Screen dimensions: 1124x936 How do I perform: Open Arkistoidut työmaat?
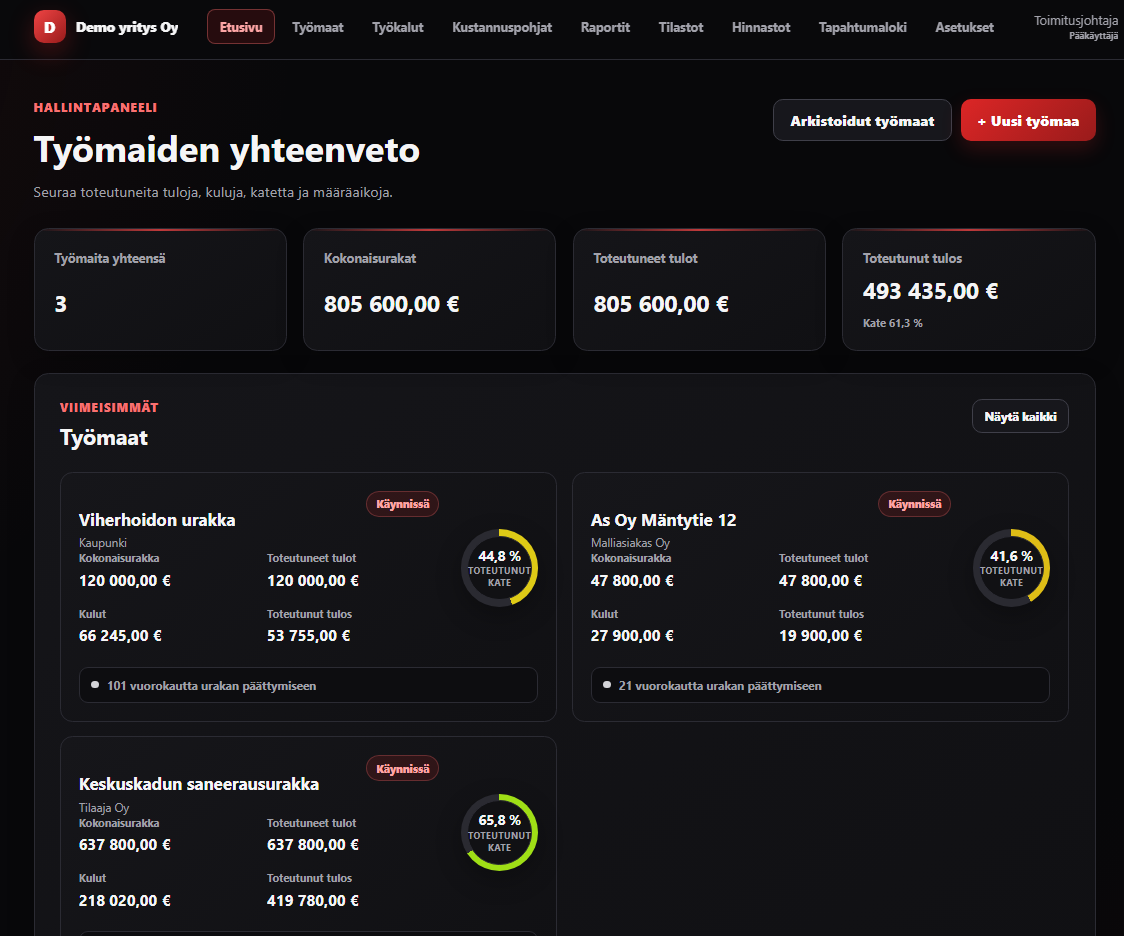pos(862,120)
